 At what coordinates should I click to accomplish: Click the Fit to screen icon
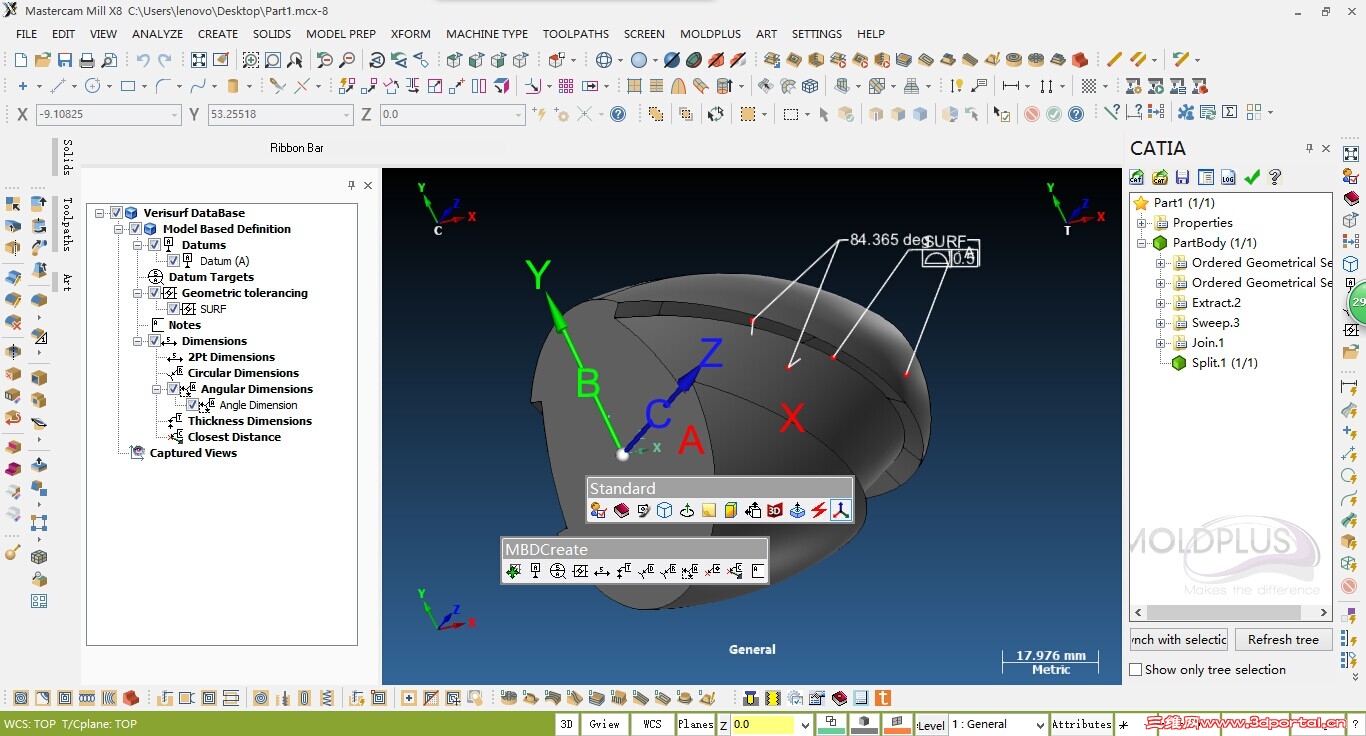point(199,60)
